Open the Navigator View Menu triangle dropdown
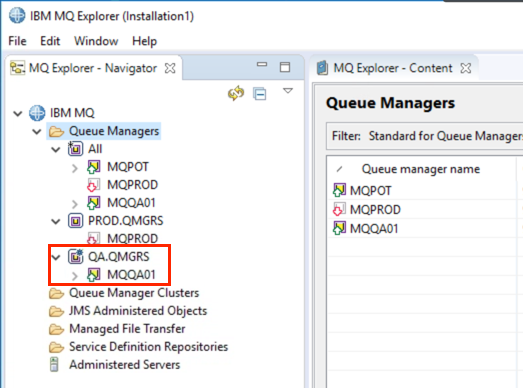The width and height of the screenshot is (523, 388). pyautogui.click(x=288, y=90)
